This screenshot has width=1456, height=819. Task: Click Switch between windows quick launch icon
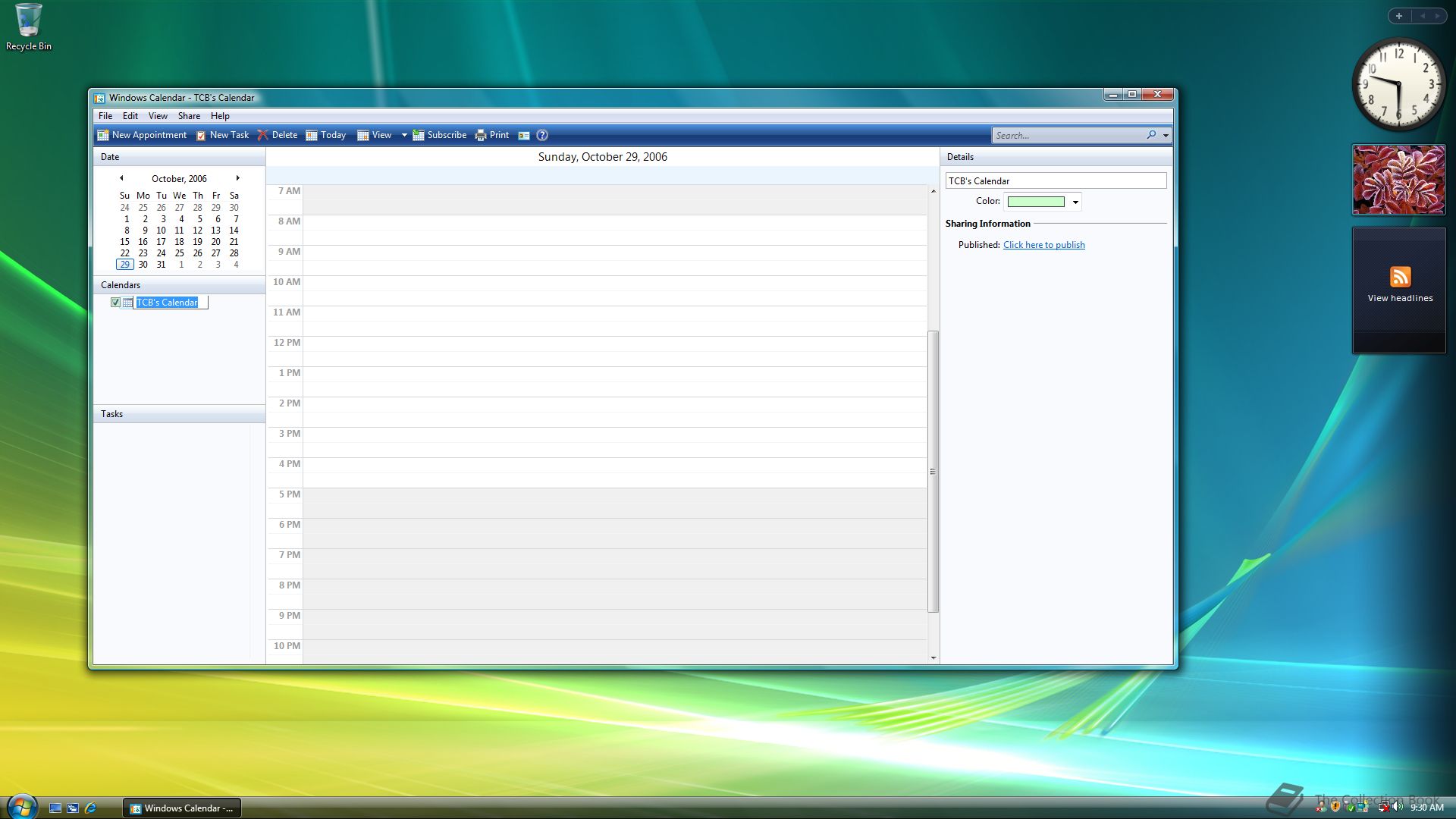tap(73, 808)
